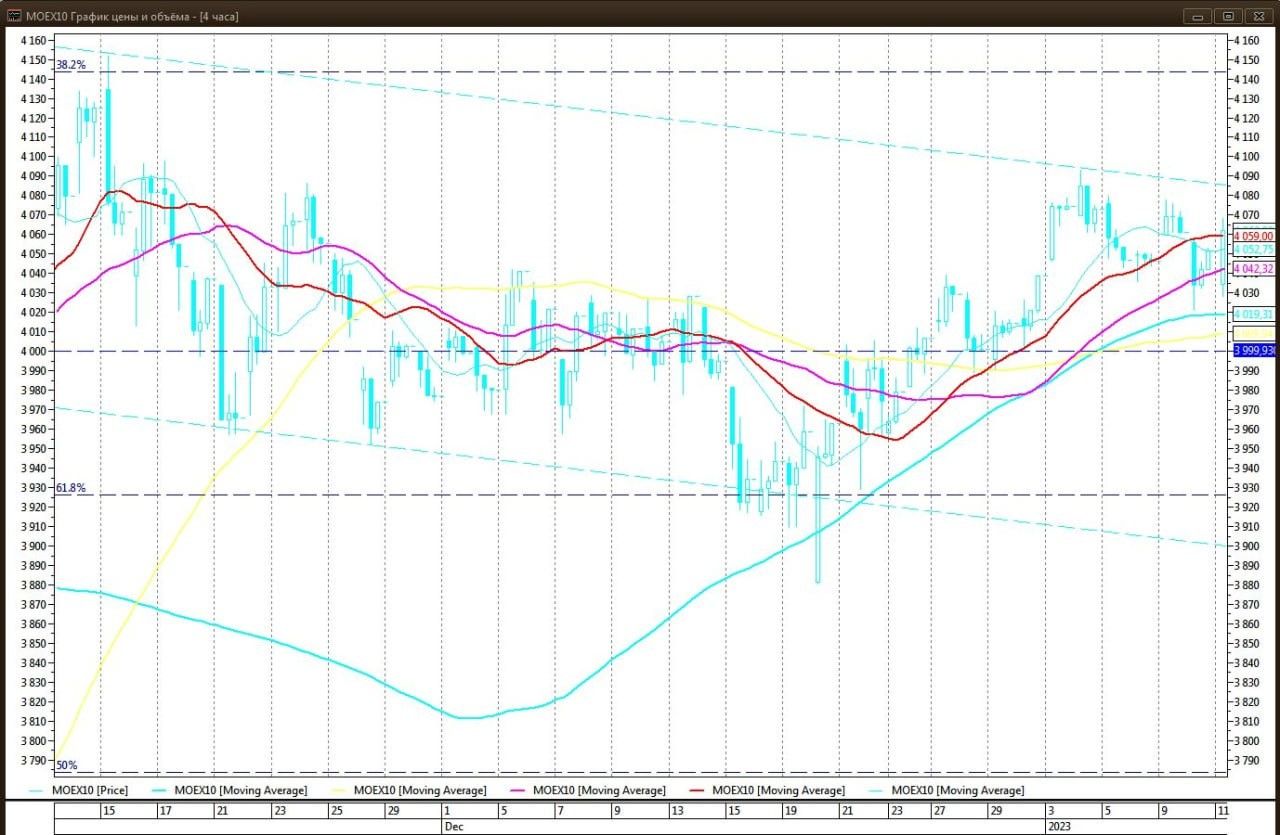The image size is (1280, 835).
Task: Click the 4 059,00 red price tag
Action: coord(1254,236)
